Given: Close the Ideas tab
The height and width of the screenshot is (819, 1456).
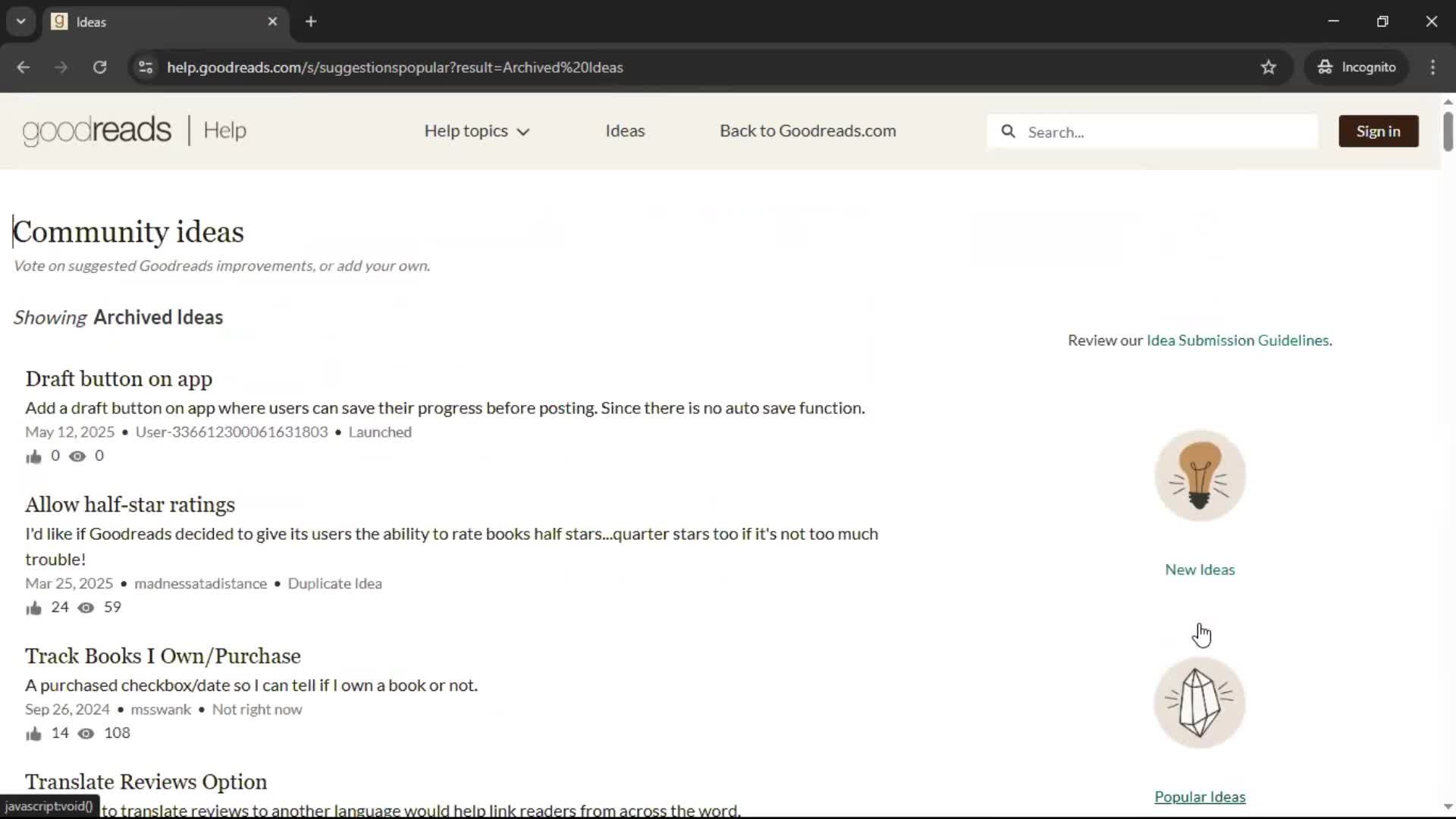Looking at the screenshot, I should click(x=273, y=22).
